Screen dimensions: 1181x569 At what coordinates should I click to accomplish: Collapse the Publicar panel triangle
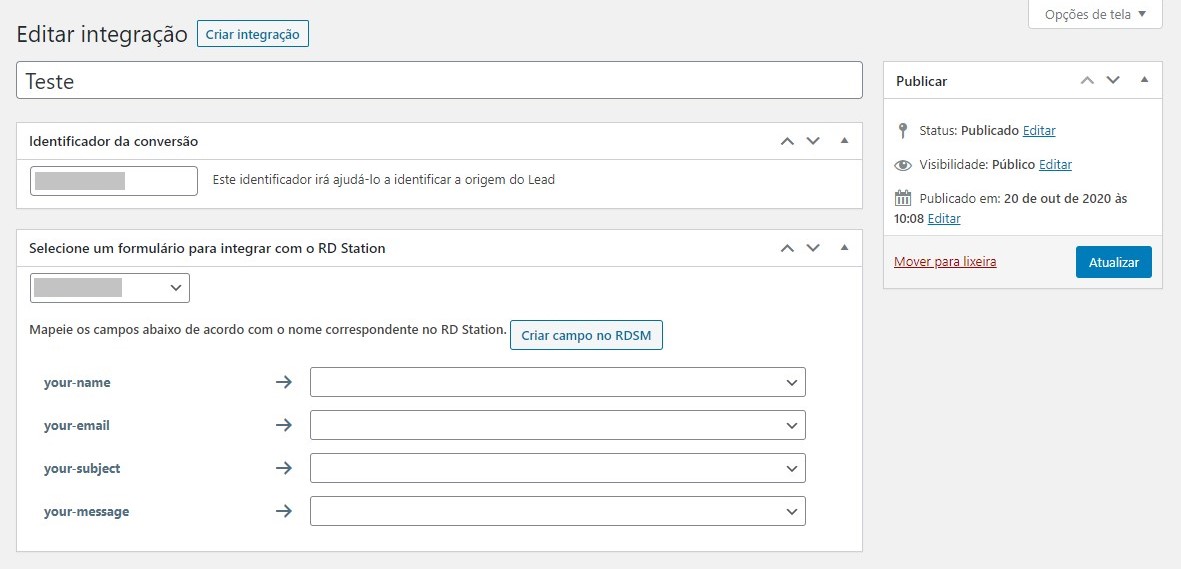click(x=1144, y=79)
